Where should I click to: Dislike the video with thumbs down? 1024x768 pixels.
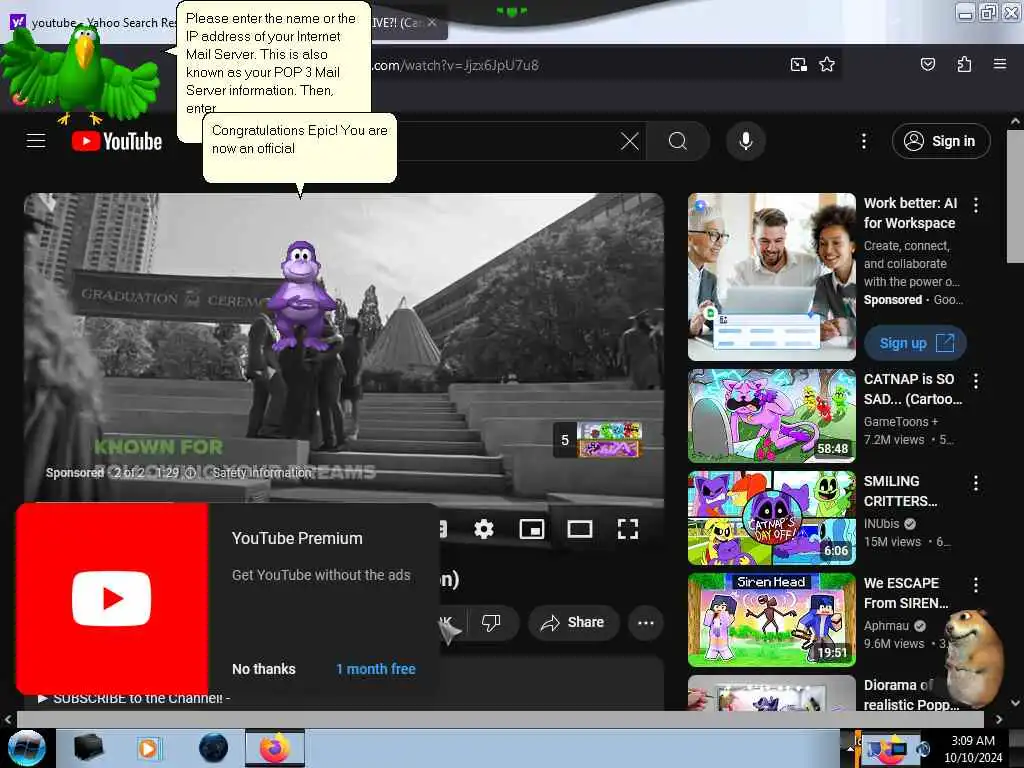click(x=491, y=622)
